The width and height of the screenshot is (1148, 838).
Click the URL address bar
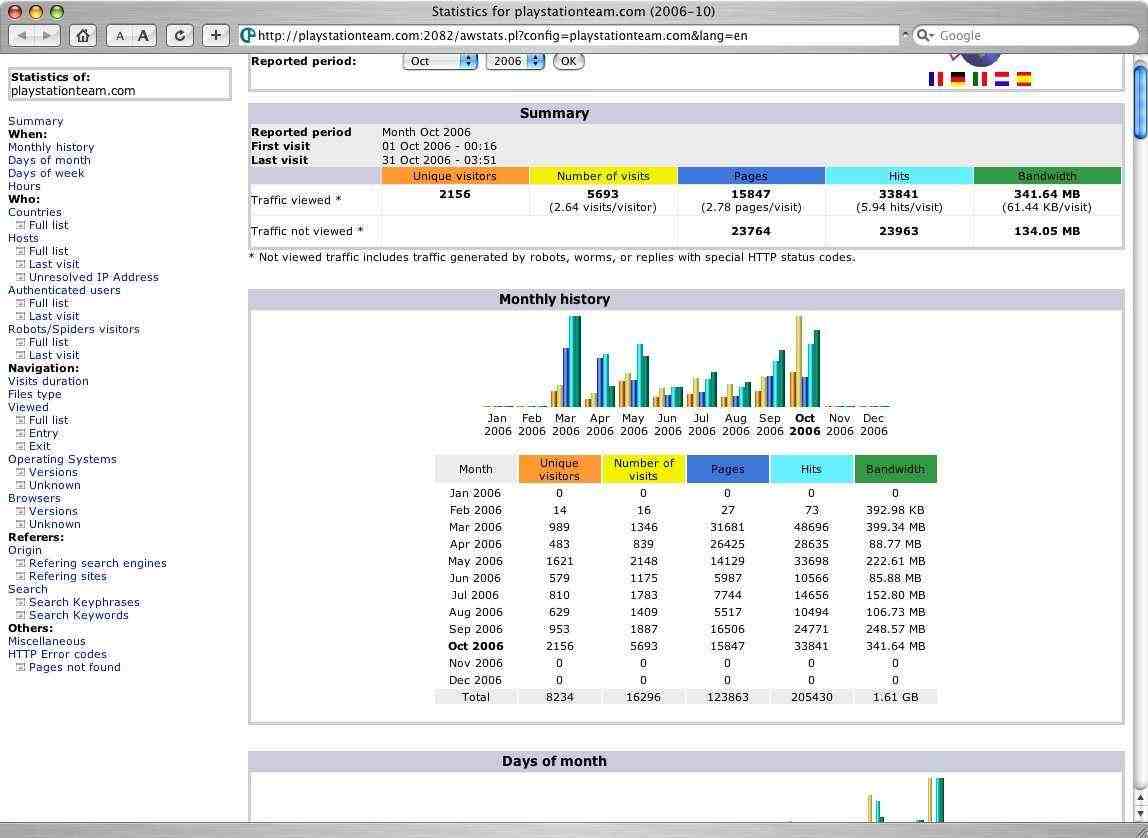click(570, 35)
